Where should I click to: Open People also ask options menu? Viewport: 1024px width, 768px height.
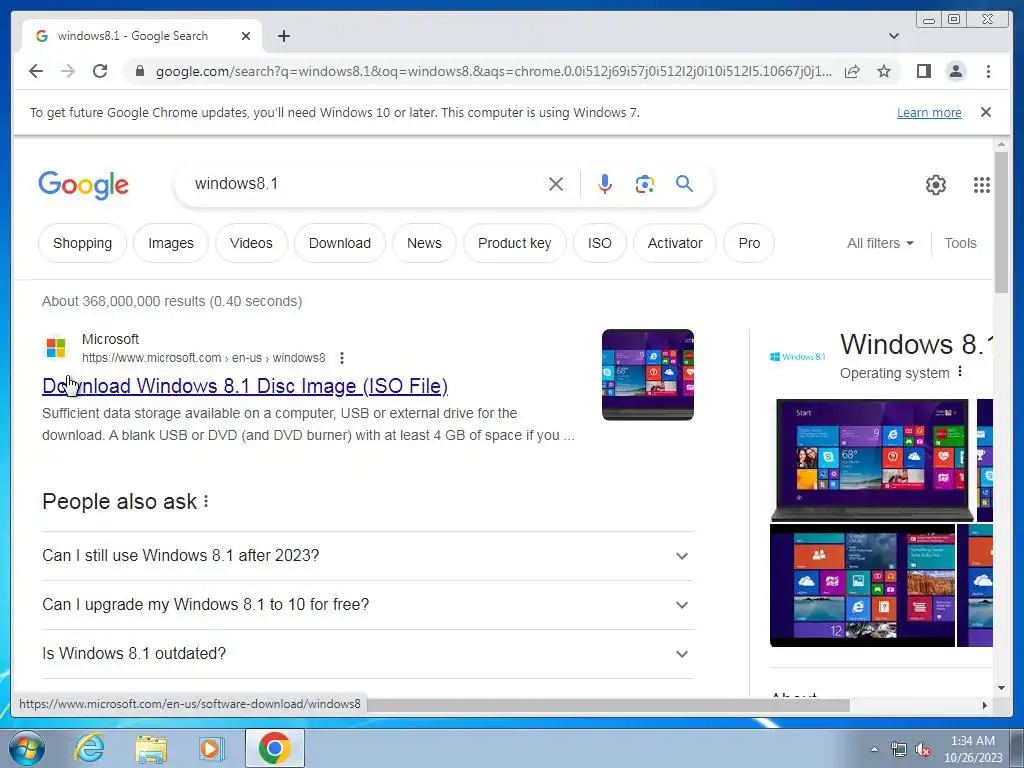pyautogui.click(x=206, y=502)
